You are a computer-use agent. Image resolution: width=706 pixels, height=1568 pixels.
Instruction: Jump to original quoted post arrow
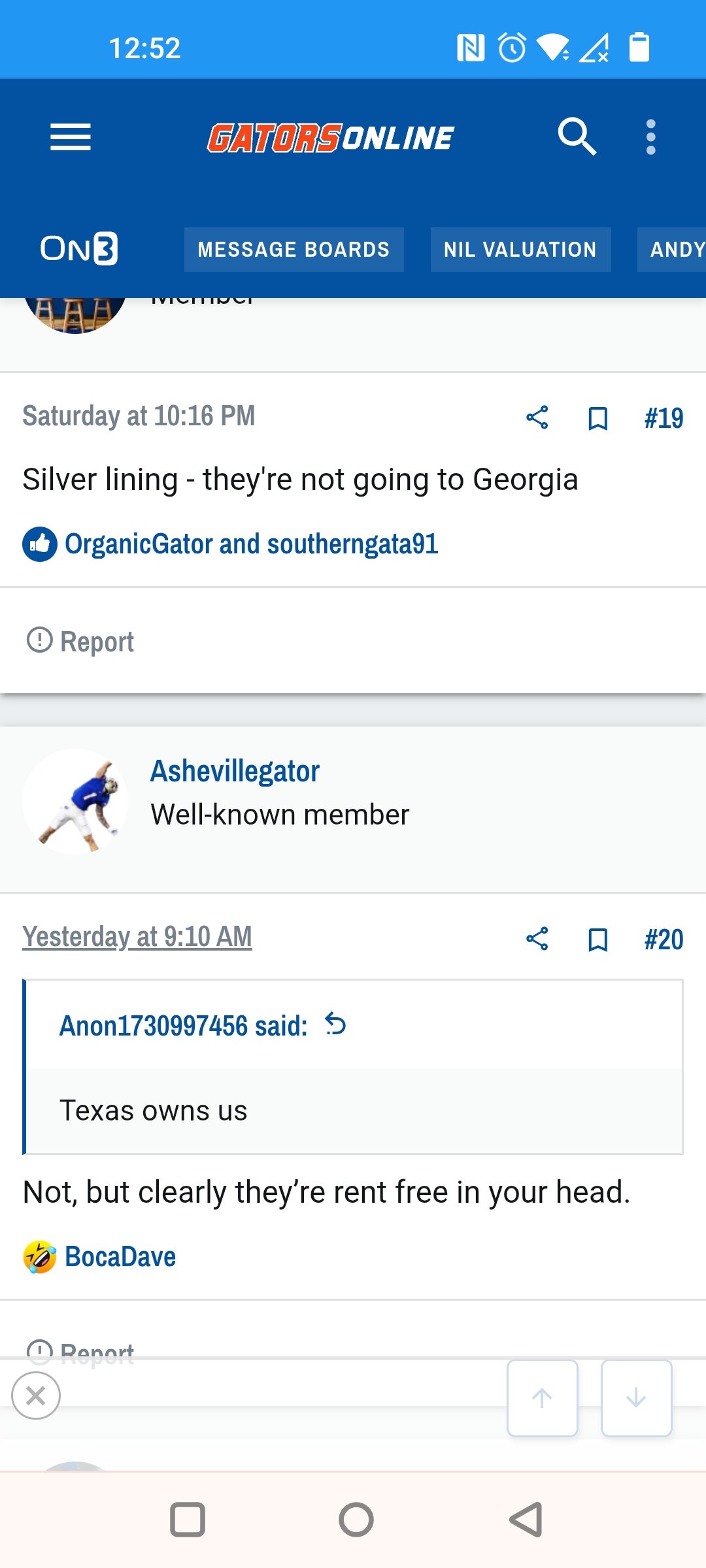pyautogui.click(x=335, y=1024)
